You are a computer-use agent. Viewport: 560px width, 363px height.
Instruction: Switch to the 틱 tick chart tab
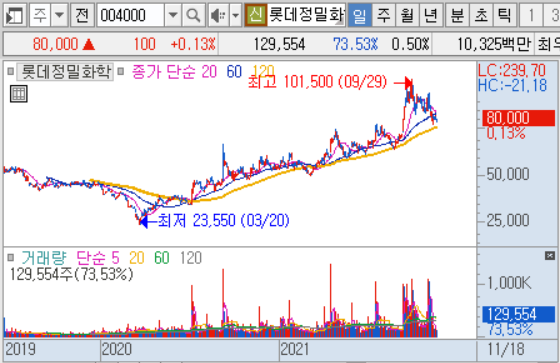point(505,15)
